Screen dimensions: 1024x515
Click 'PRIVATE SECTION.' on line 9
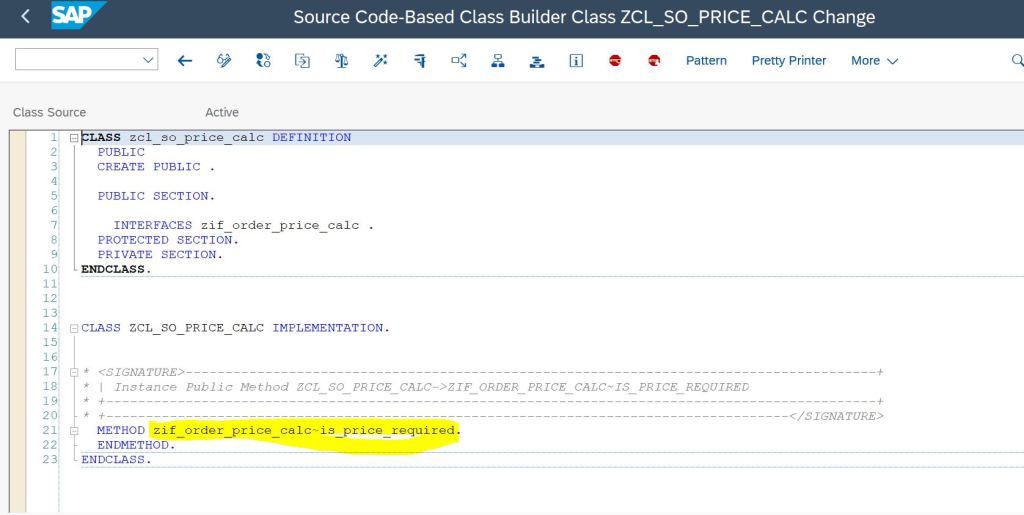(x=160, y=255)
